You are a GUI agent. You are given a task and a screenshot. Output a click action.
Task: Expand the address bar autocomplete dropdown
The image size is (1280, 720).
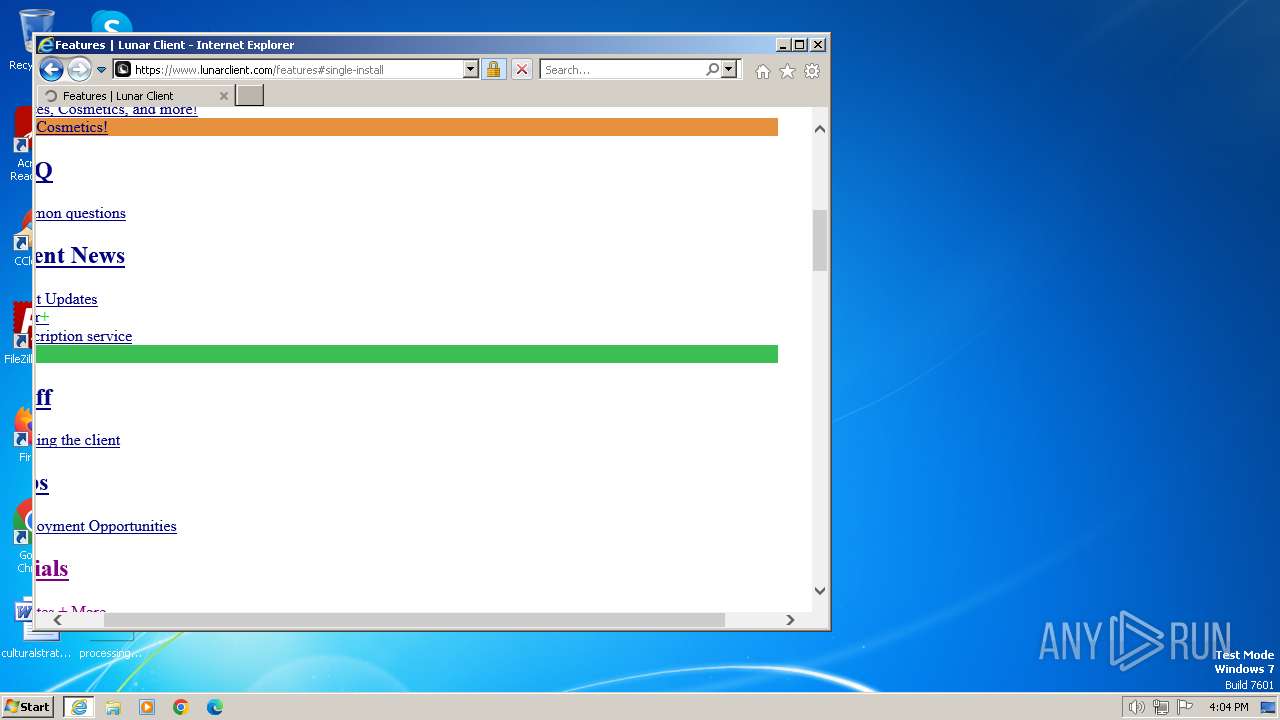pyautogui.click(x=470, y=70)
